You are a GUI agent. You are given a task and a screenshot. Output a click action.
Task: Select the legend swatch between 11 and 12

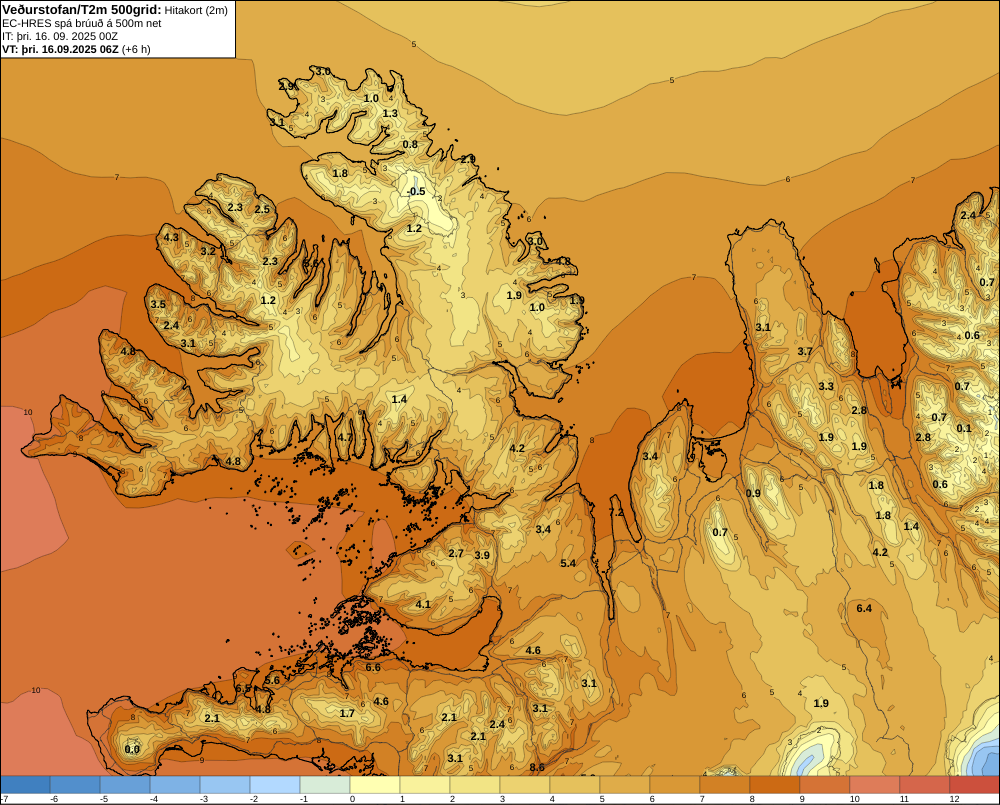tap(925, 785)
